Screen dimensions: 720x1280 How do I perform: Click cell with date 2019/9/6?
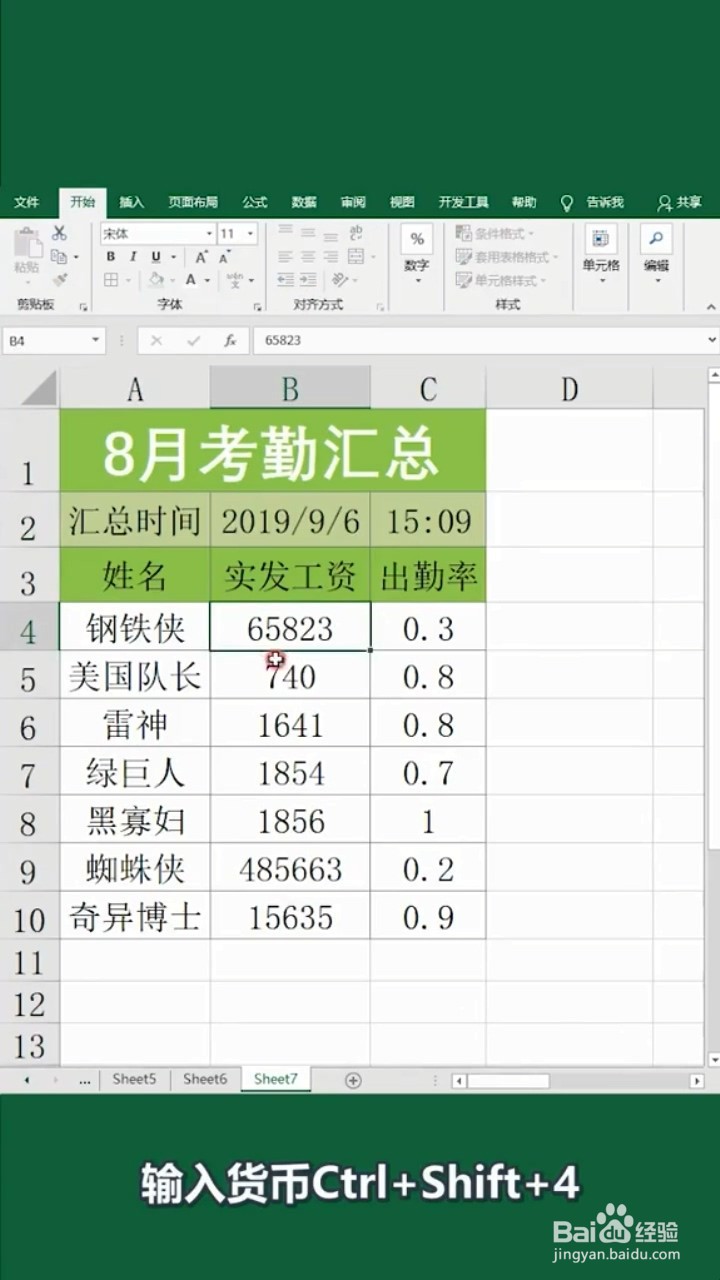(x=290, y=520)
